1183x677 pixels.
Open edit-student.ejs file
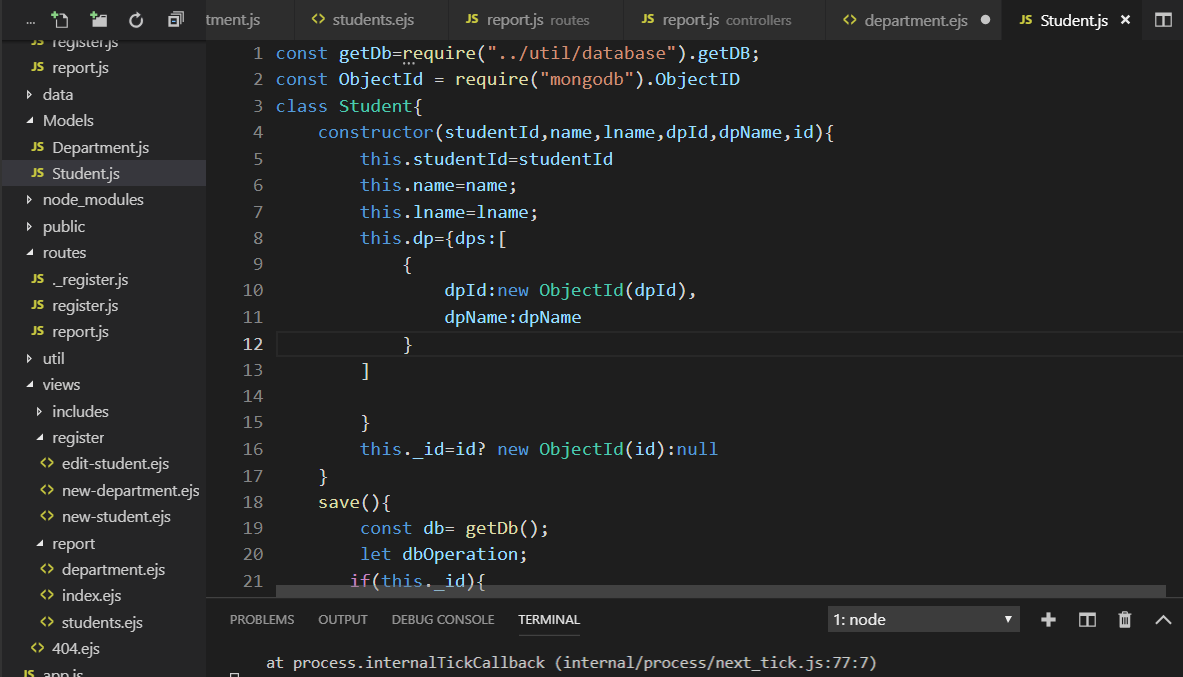coord(103,464)
